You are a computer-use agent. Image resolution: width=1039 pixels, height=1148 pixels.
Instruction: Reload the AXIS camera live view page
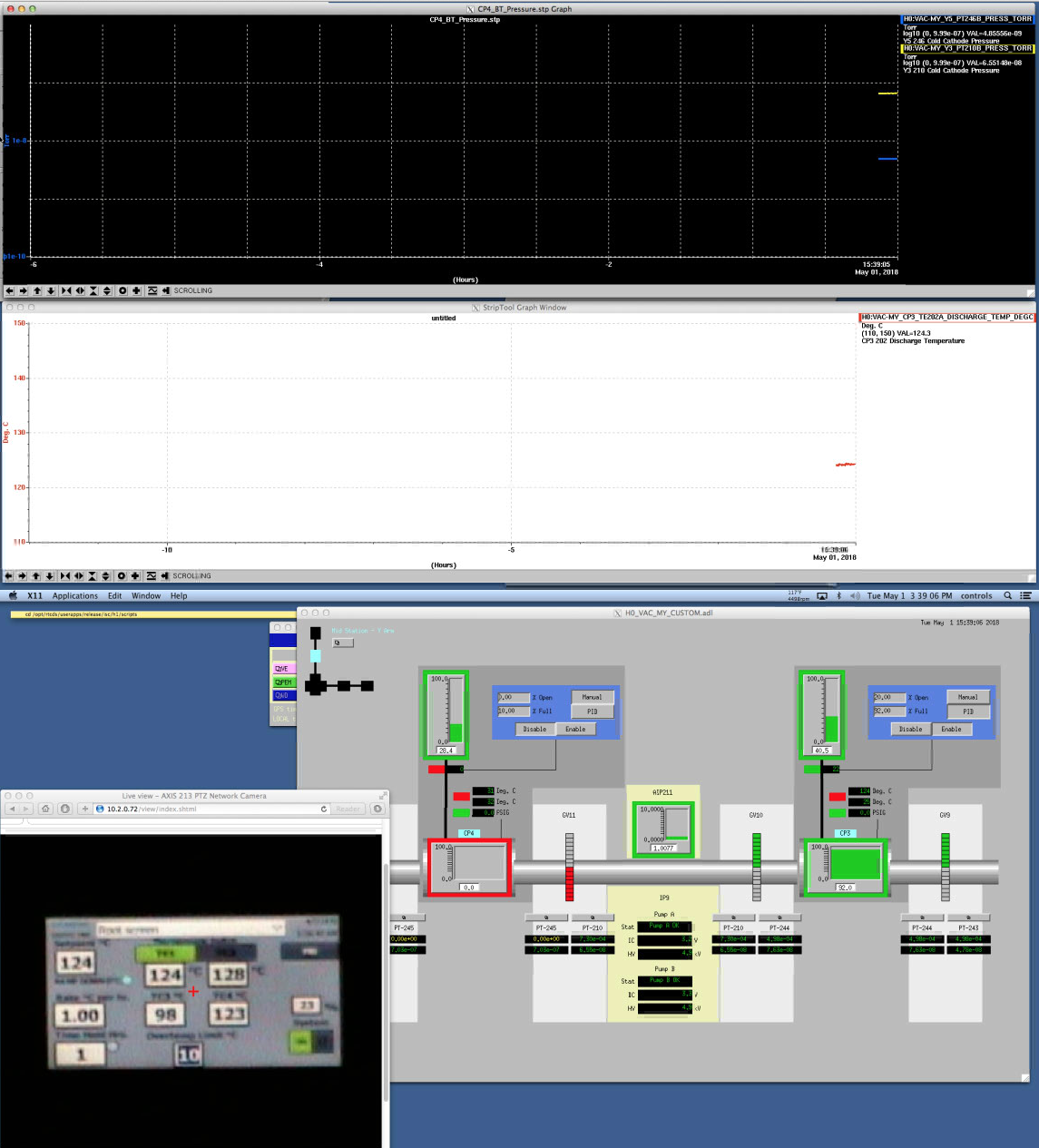pyautogui.click(x=324, y=809)
